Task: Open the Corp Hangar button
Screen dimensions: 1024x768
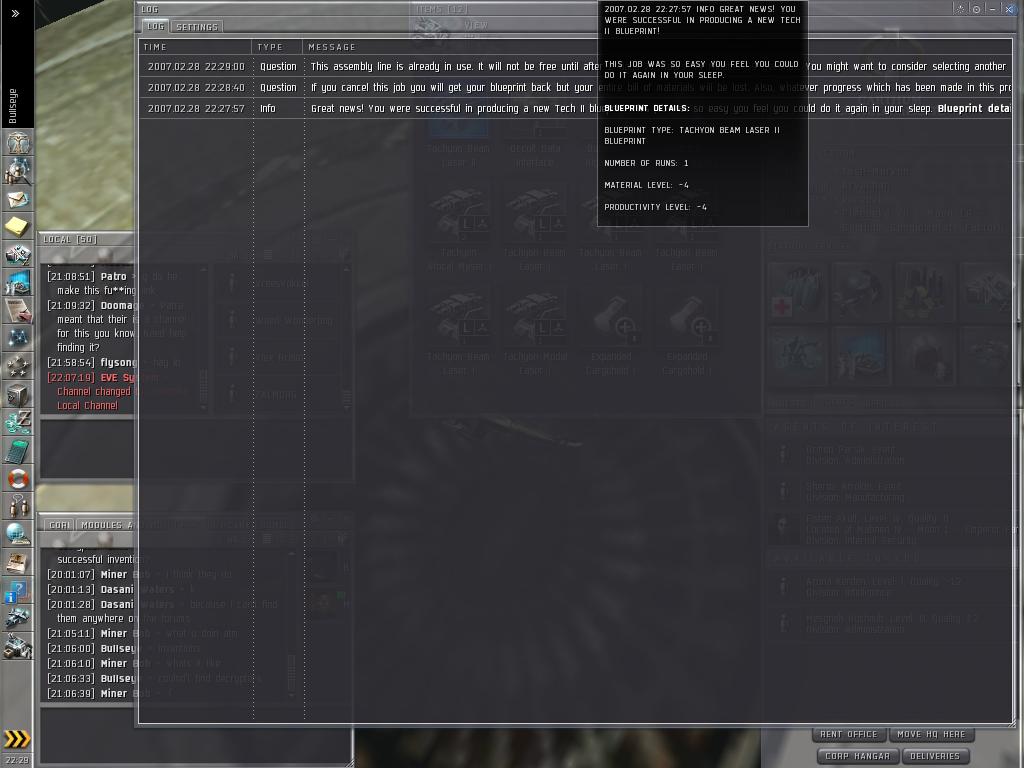Action: [857, 756]
